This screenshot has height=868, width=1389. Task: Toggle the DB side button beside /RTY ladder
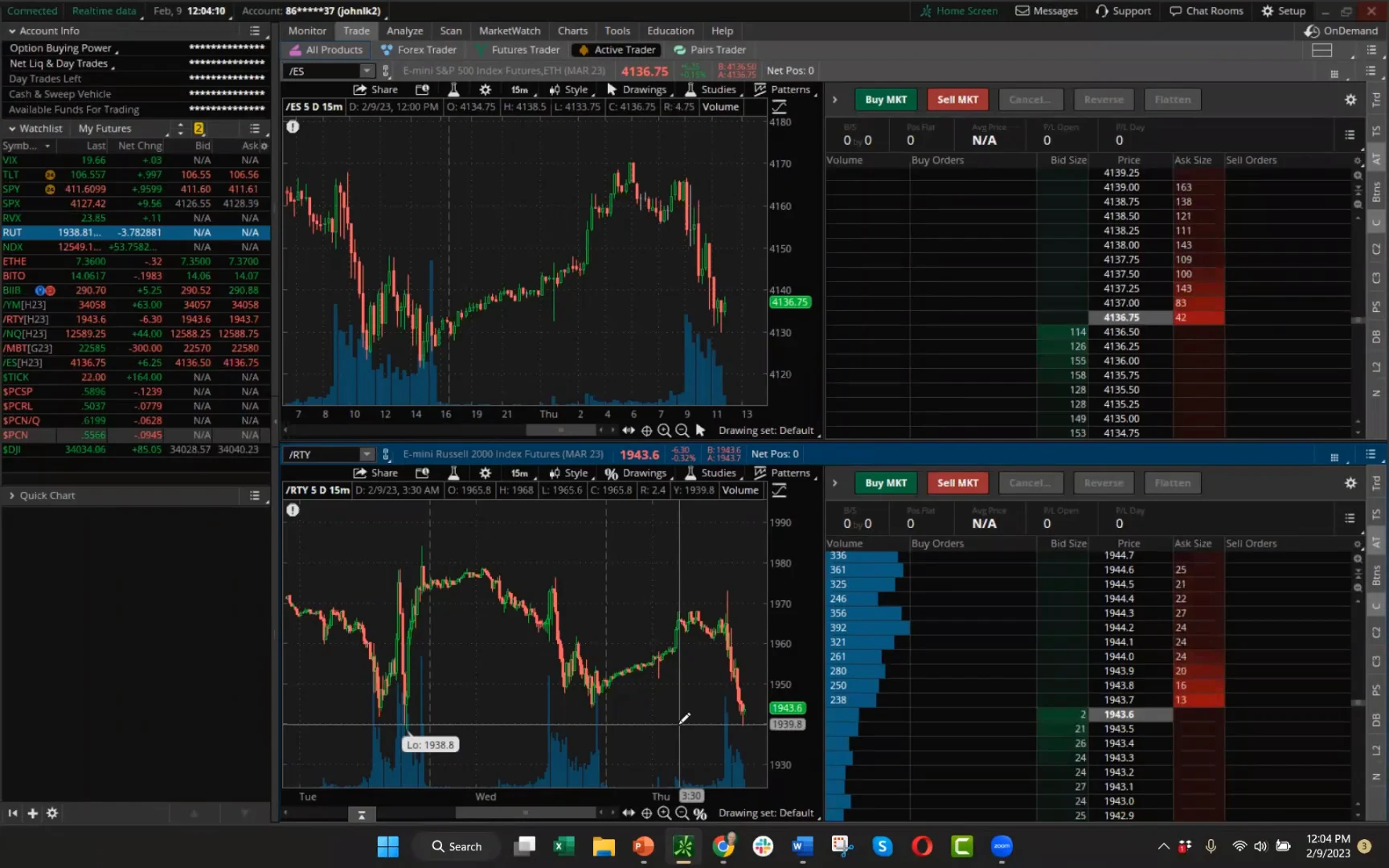pyautogui.click(x=1376, y=719)
